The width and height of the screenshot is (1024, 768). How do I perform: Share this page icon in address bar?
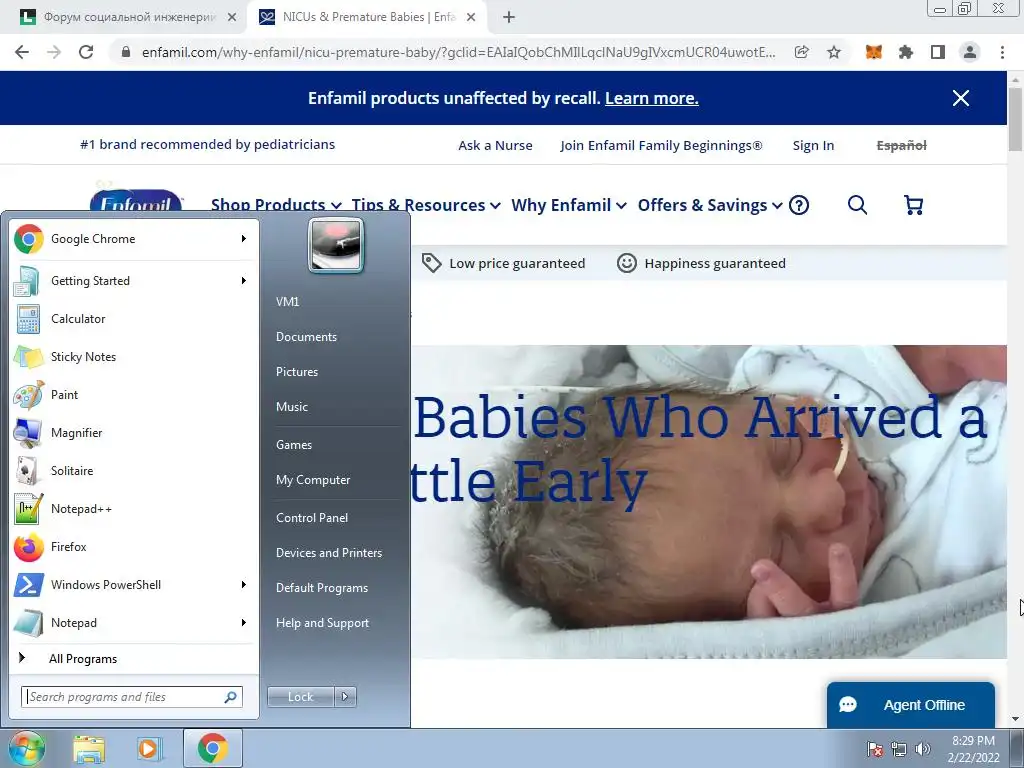pyautogui.click(x=802, y=52)
